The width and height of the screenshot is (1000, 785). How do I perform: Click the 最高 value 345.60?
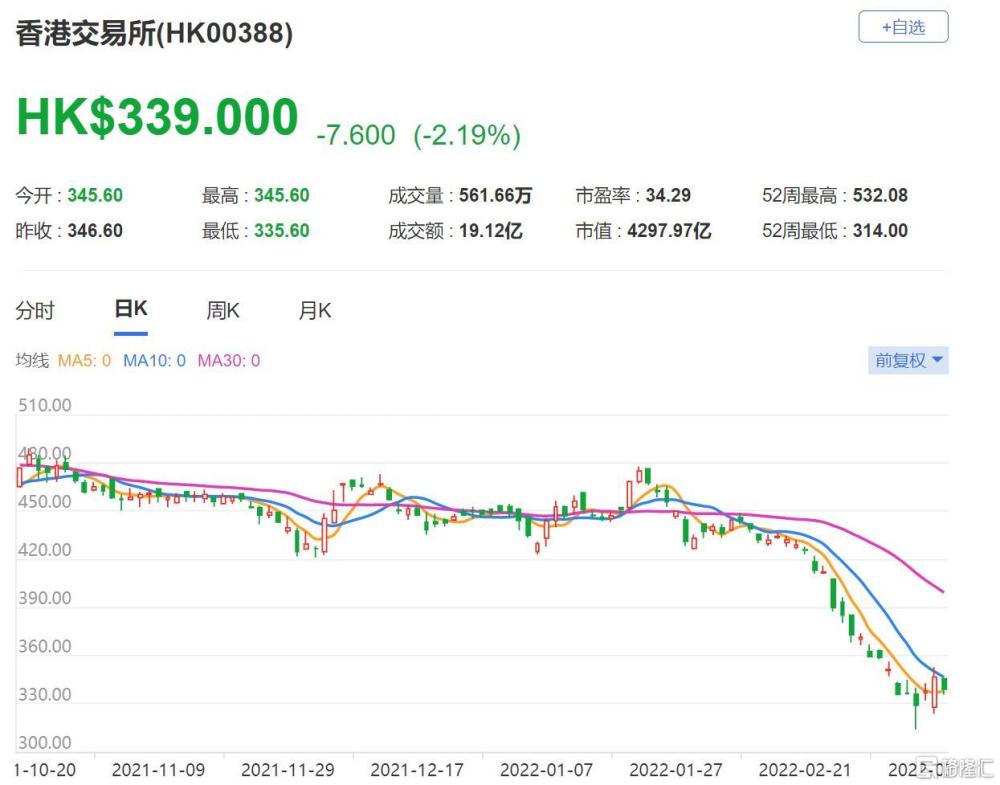coord(282,195)
